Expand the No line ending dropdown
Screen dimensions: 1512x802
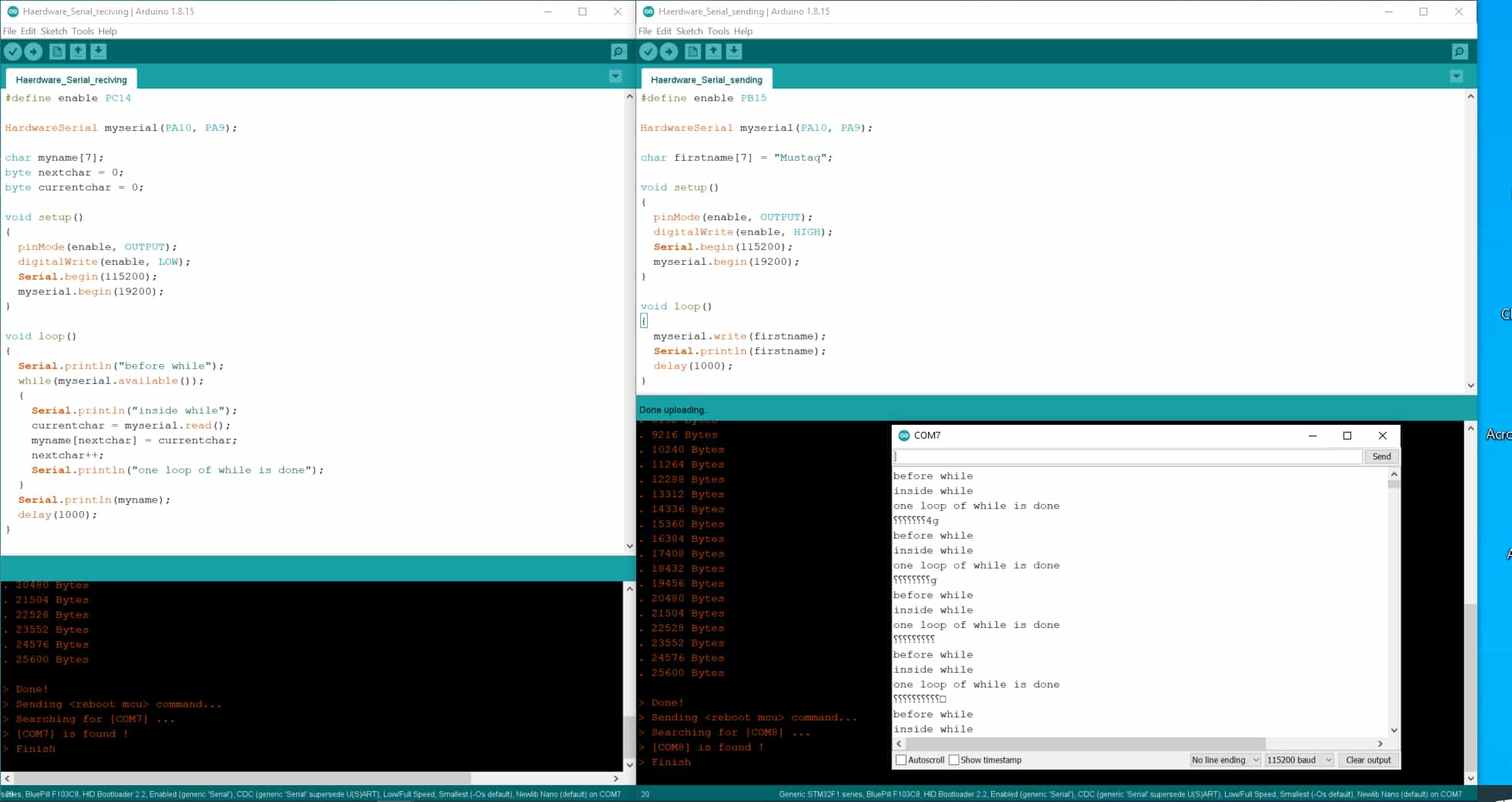tap(1225, 760)
